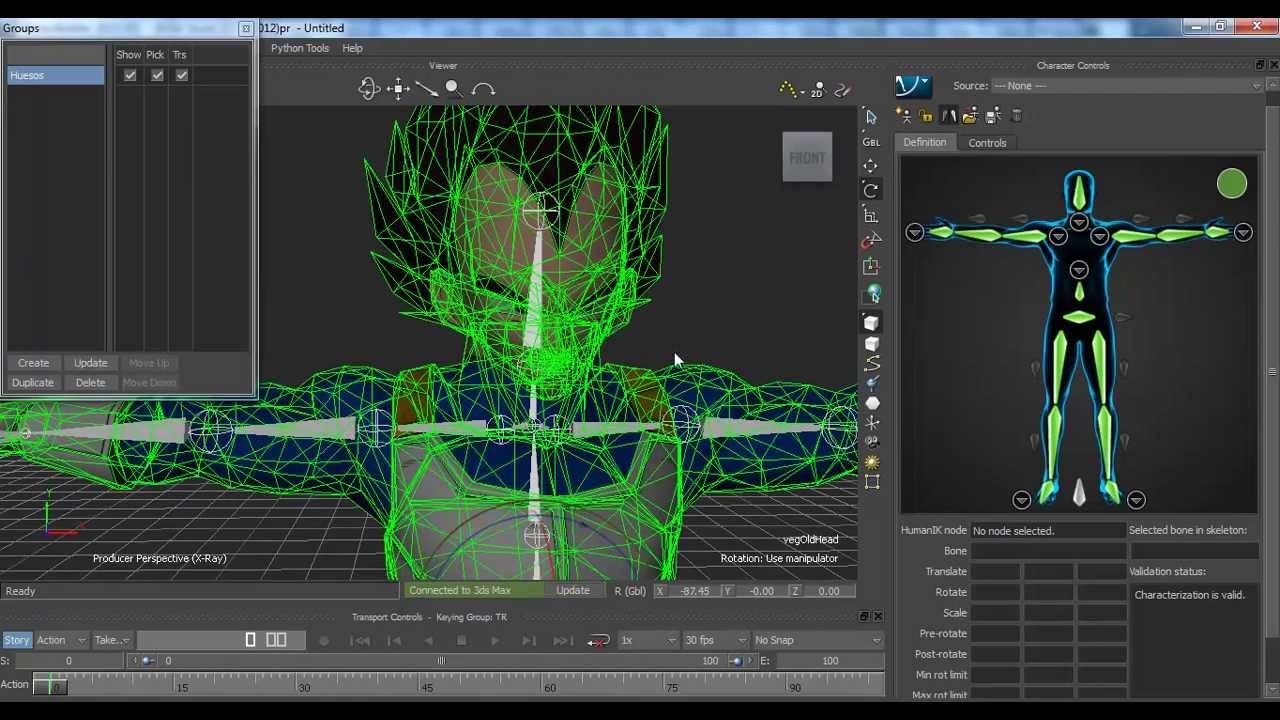Click the green characterization status circle
1280x720 pixels.
[1232, 184]
